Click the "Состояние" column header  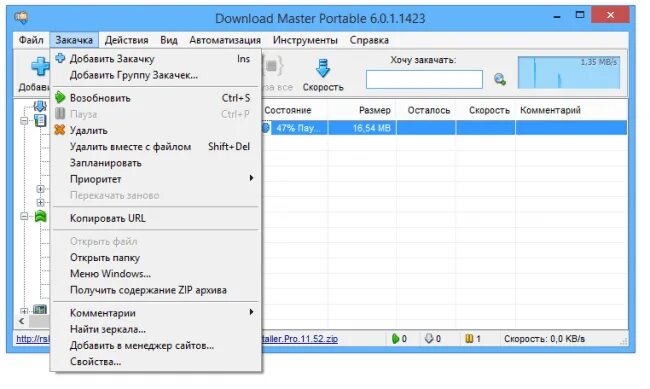pos(288,110)
